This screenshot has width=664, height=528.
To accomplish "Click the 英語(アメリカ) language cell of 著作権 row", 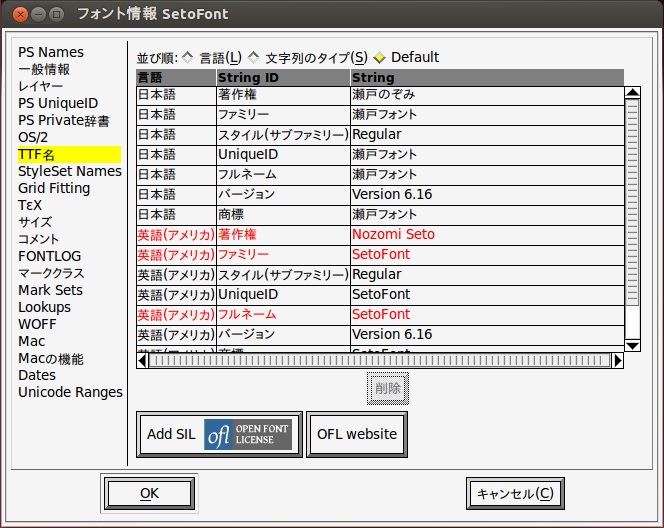I will [x=176, y=235].
